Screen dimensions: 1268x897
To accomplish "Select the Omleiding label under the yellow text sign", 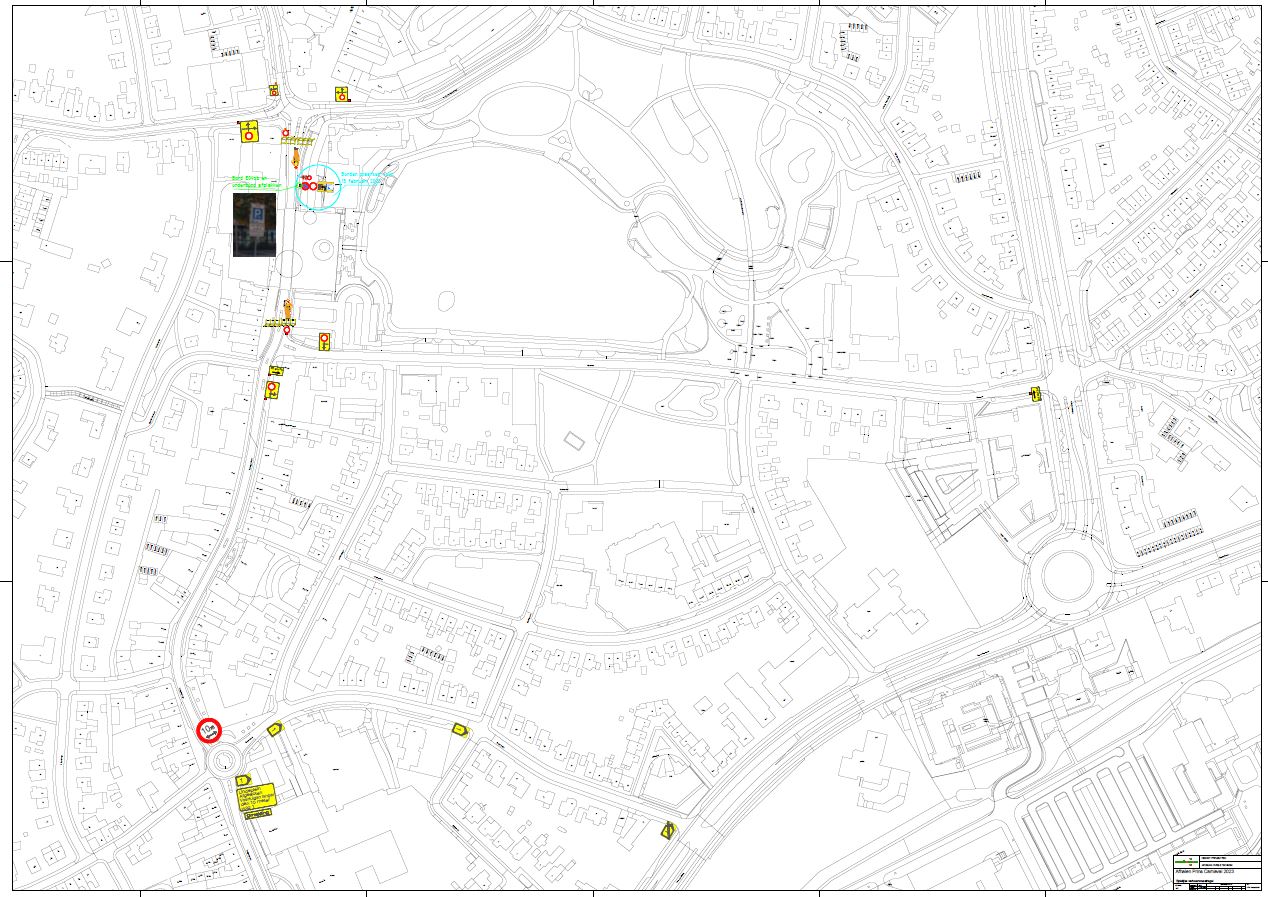I will [257, 815].
